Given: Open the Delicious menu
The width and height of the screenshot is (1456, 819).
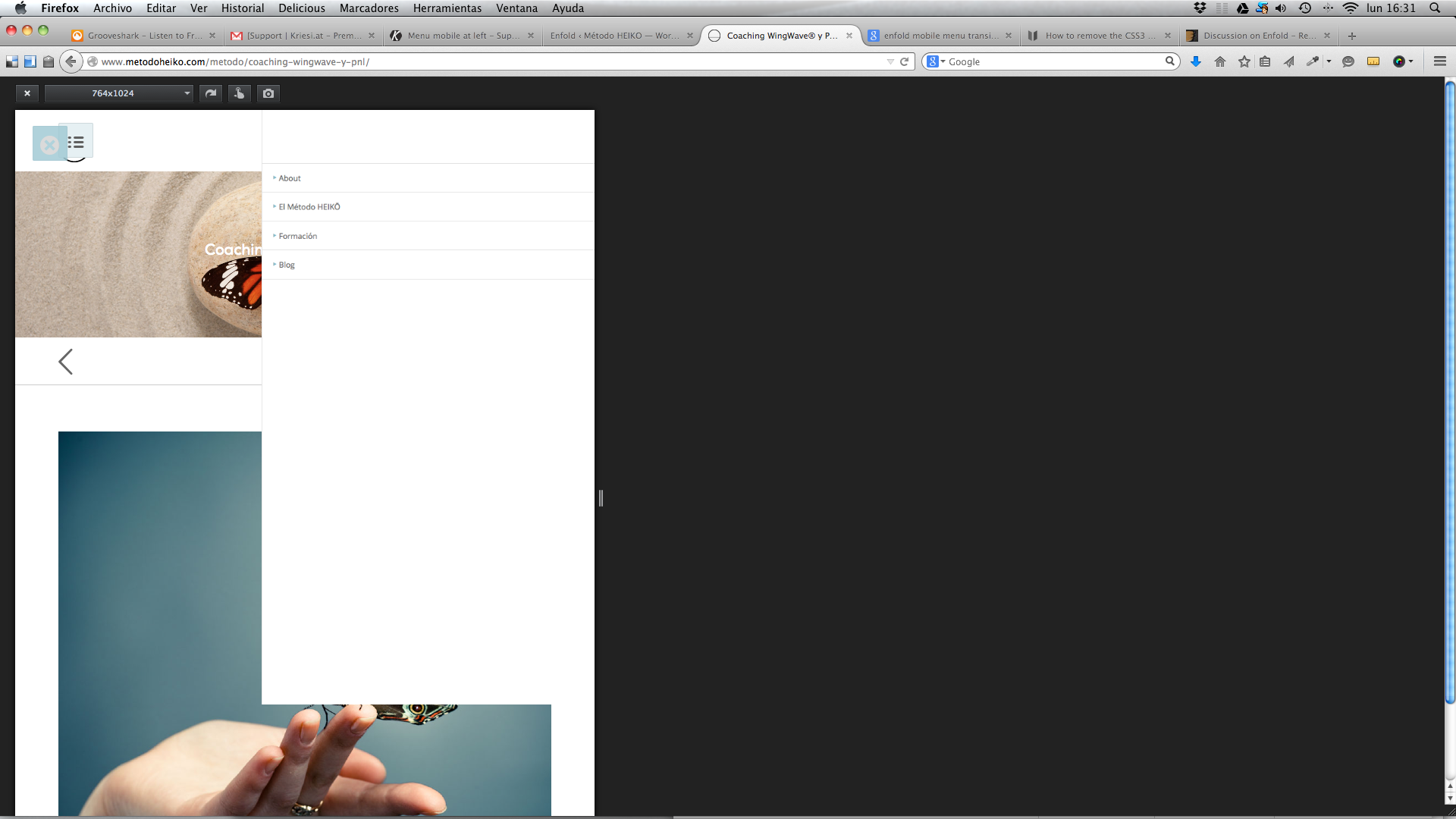Looking at the screenshot, I should (302, 8).
